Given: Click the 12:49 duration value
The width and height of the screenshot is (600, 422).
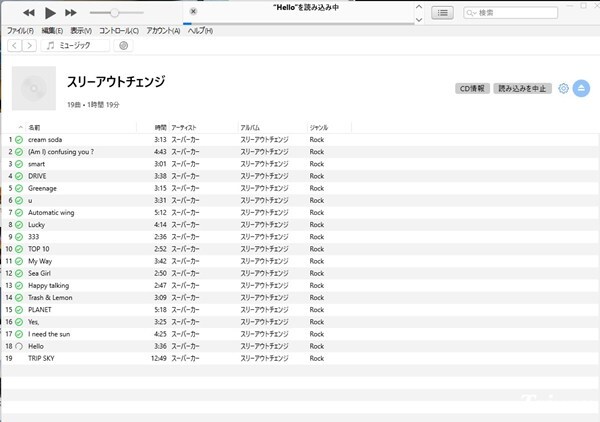Looking at the screenshot, I should point(159,358).
